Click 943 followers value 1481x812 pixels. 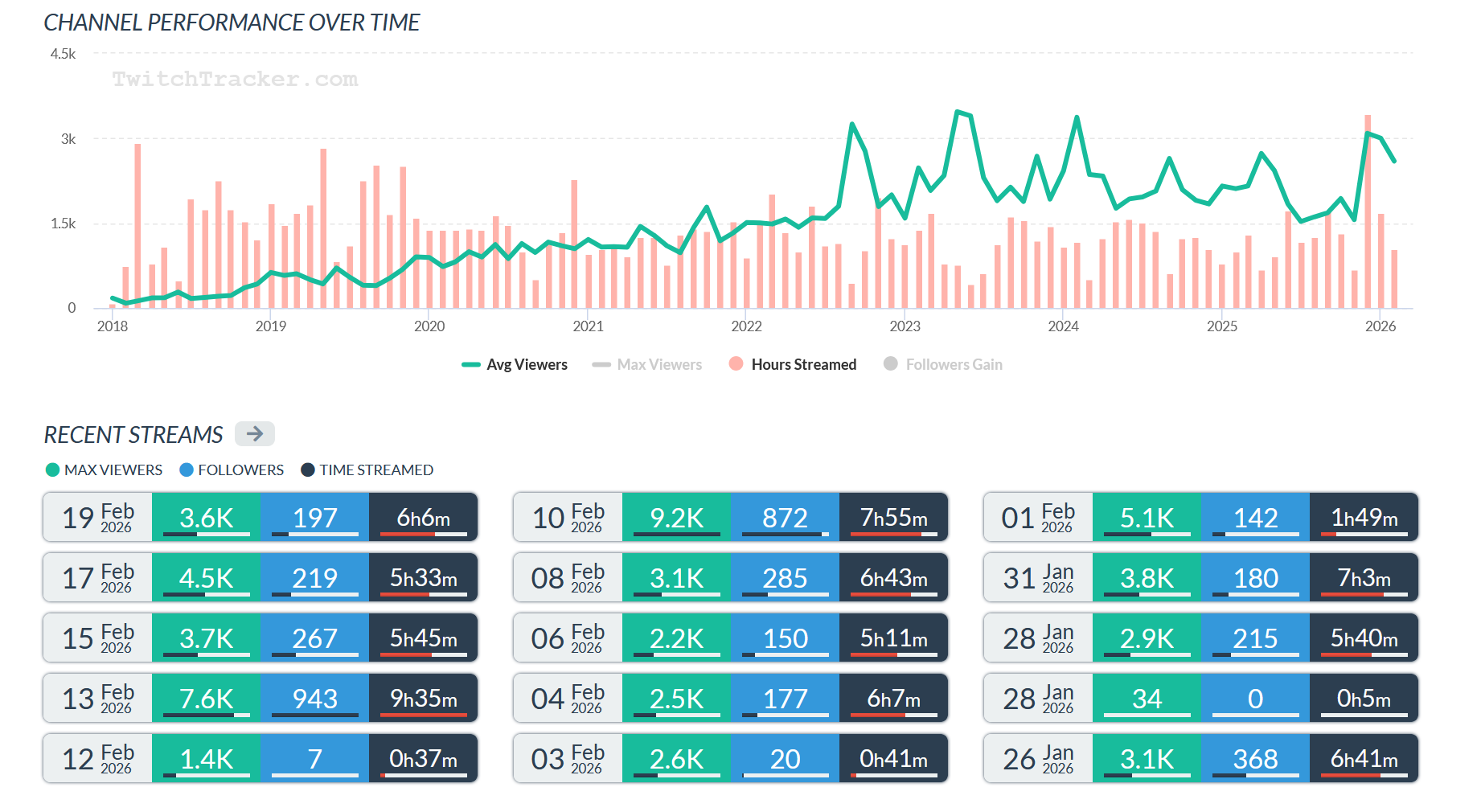pyautogui.click(x=314, y=698)
